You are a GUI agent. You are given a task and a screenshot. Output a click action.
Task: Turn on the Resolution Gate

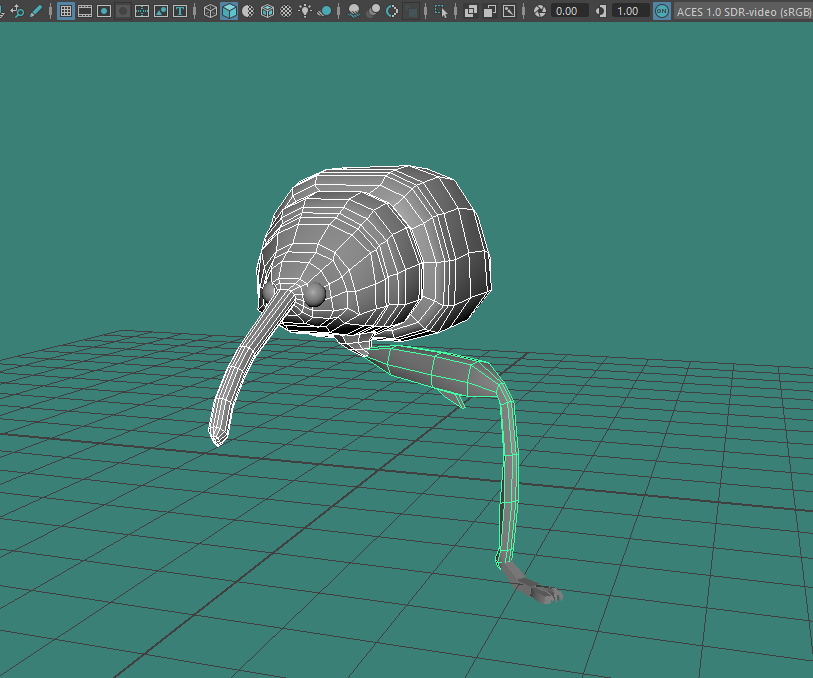coord(104,11)
